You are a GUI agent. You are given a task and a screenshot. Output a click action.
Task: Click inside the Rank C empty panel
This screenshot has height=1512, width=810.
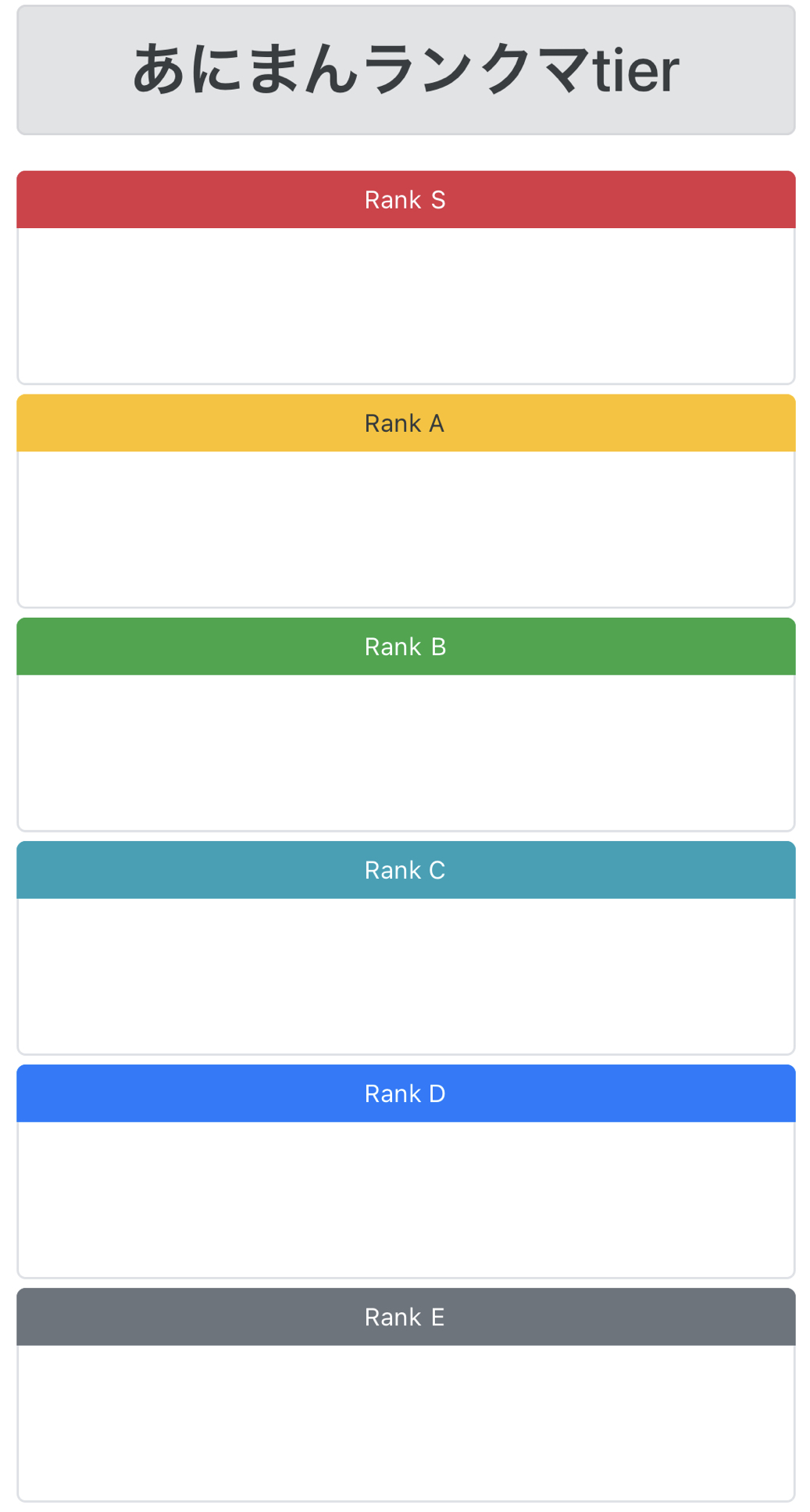coord(405,975)
